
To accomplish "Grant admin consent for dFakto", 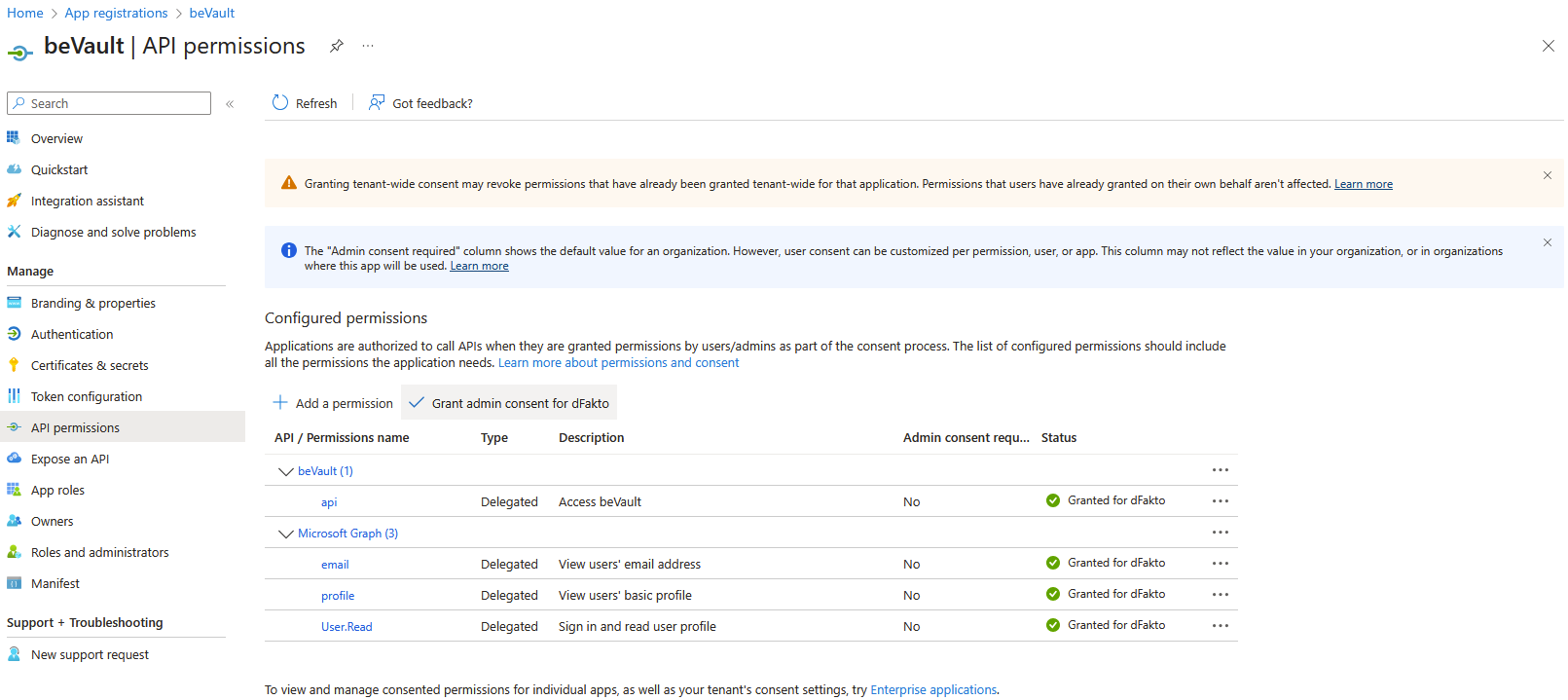I will point(510,403).
